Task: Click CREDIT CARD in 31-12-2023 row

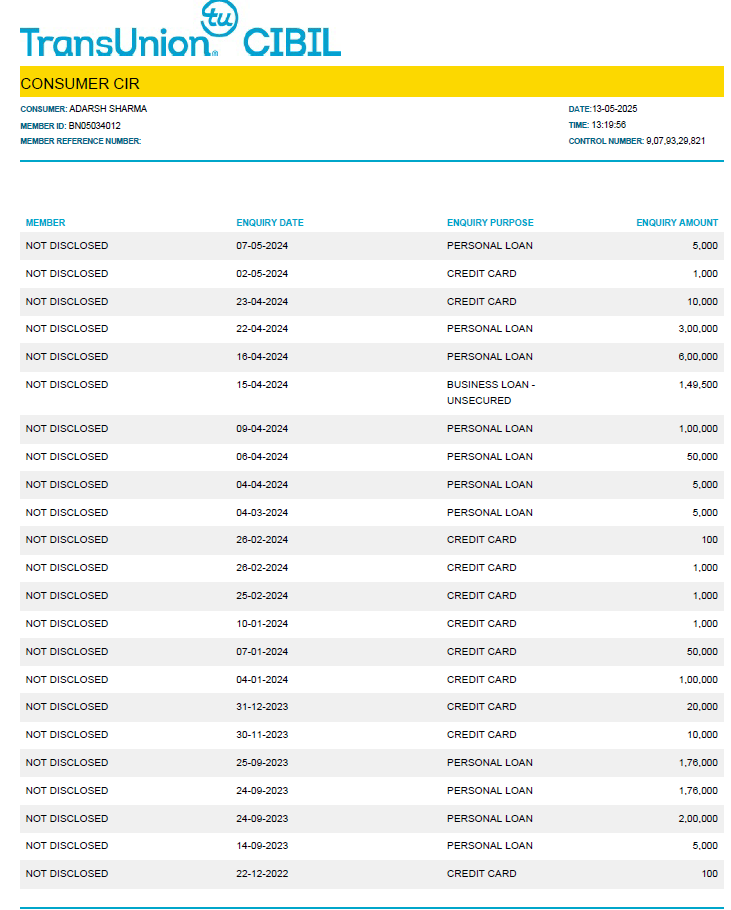Action: pos(482,706)
